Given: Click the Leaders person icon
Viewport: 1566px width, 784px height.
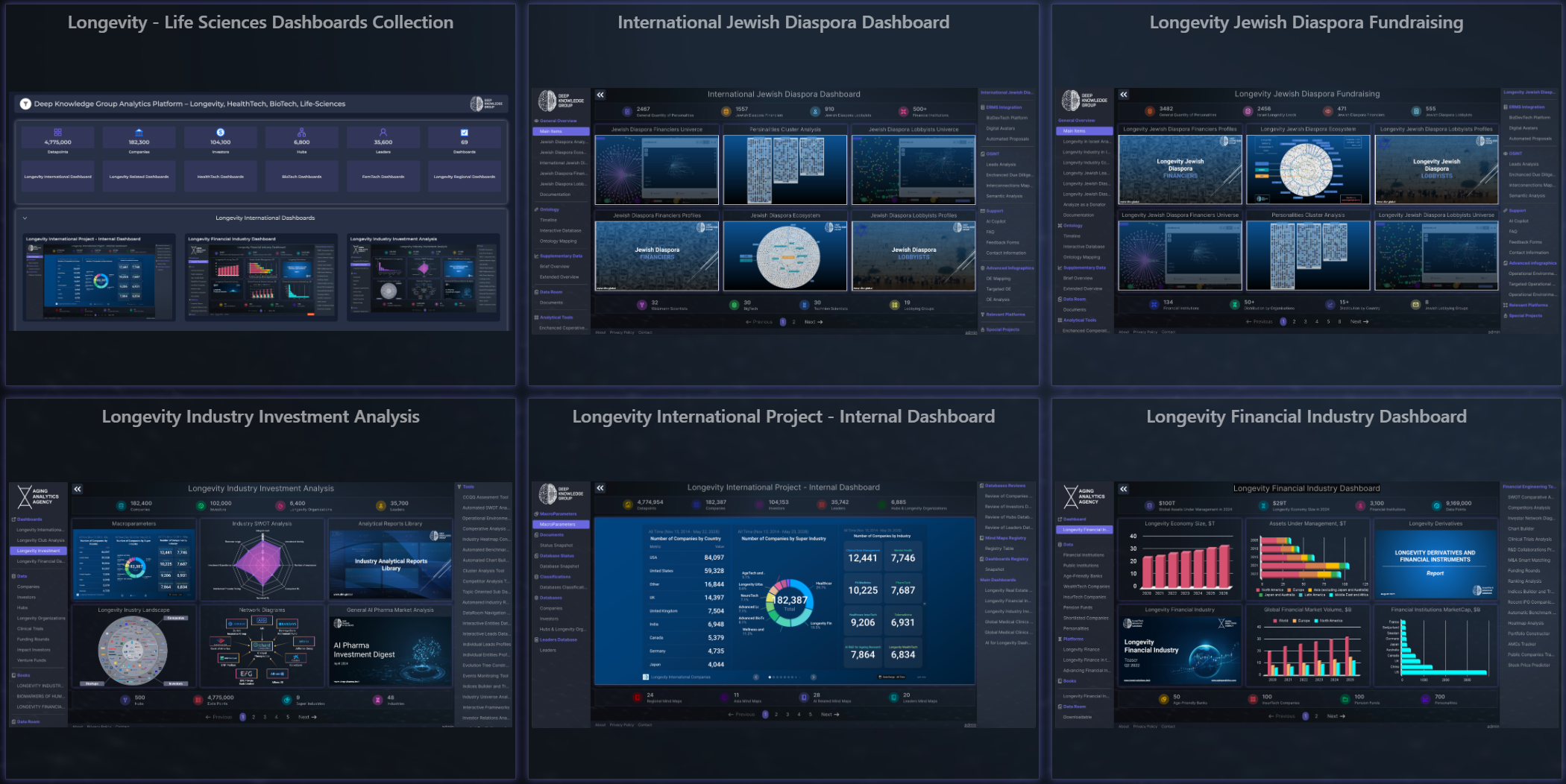Looking at the screenshot, I should [383, 133].
